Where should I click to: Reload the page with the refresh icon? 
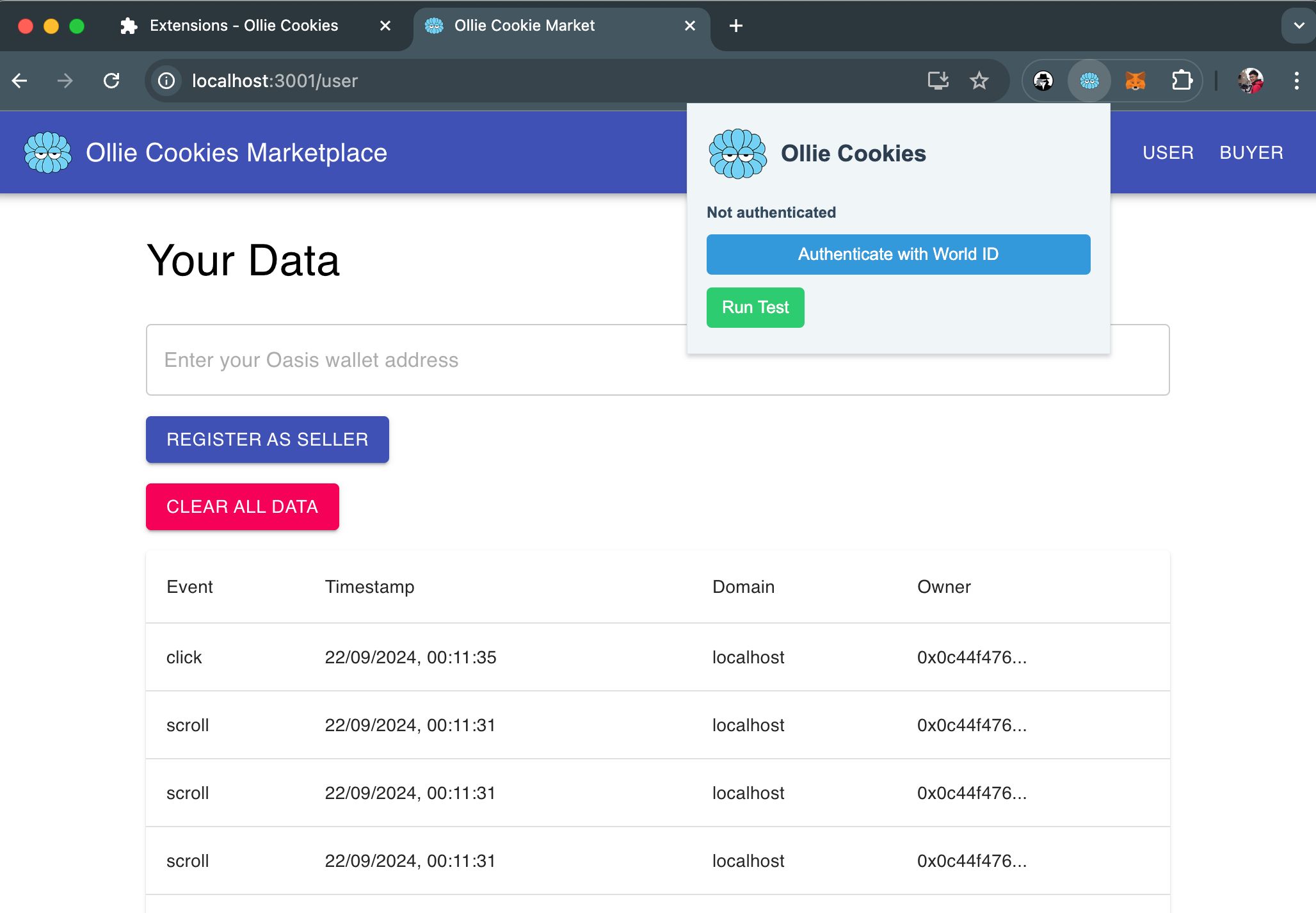111,81
